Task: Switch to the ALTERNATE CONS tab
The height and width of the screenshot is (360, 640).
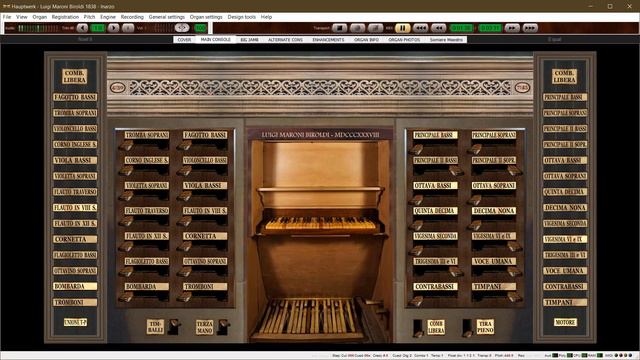Action: pyautogui.click(x=285, y=40)
